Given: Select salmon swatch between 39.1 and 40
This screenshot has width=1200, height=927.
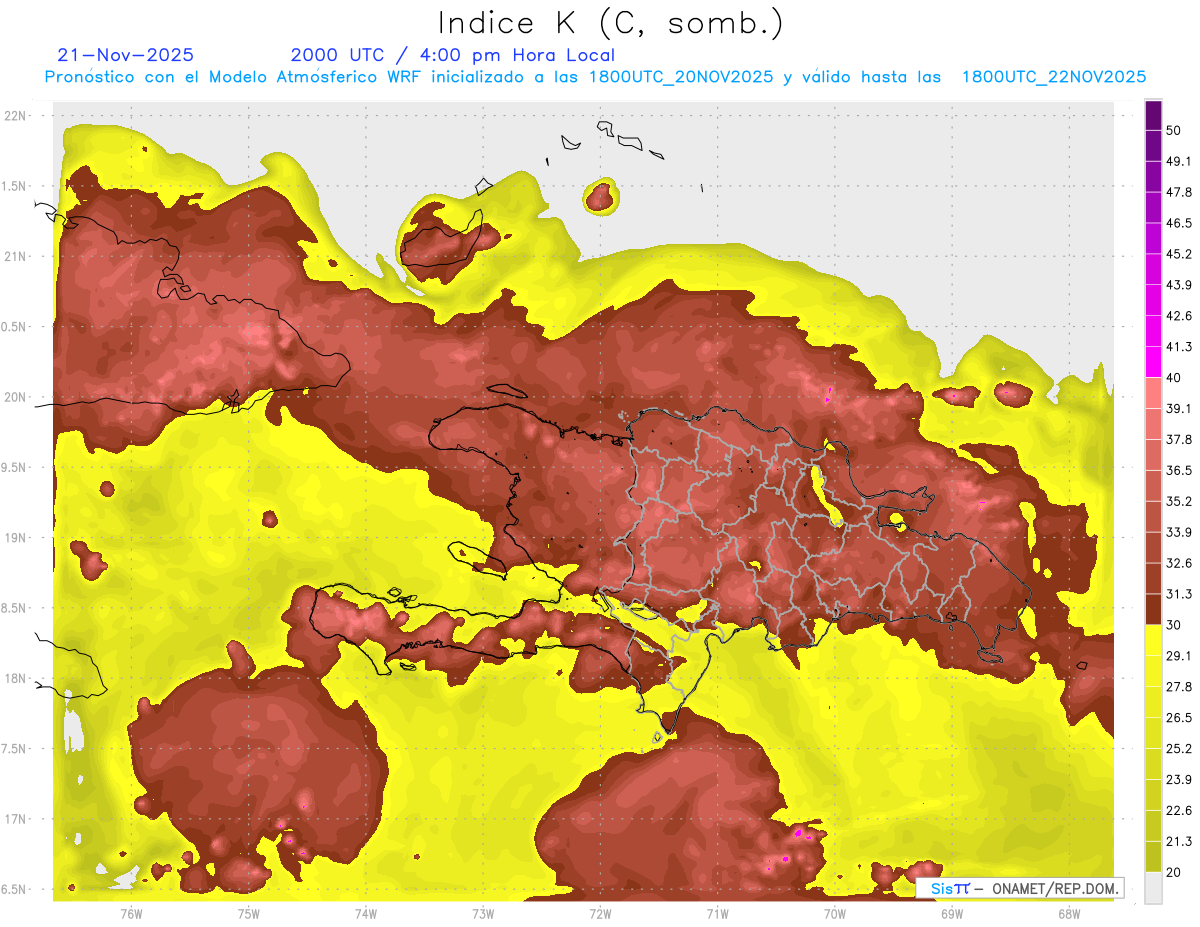Looking at the screenshot, I should 1153,393.
